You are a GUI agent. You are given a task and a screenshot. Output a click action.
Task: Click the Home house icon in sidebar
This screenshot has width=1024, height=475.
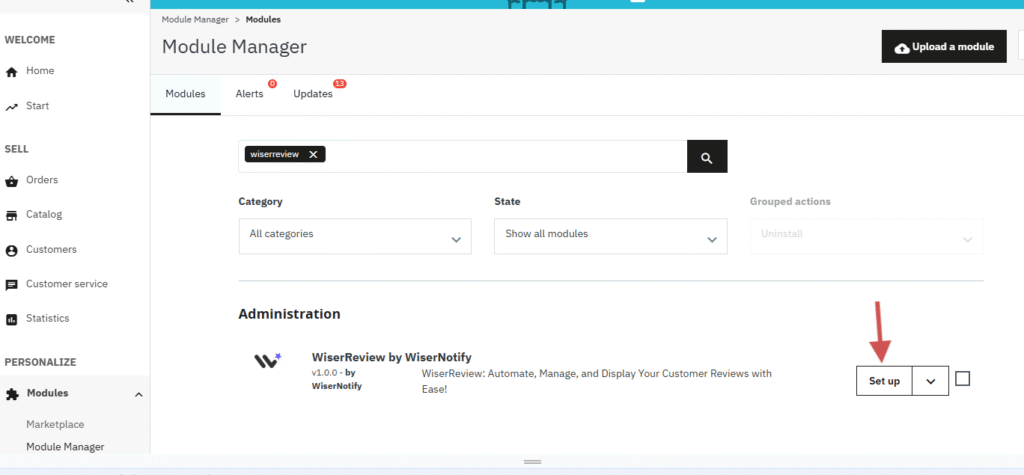[x=12, y=72]
